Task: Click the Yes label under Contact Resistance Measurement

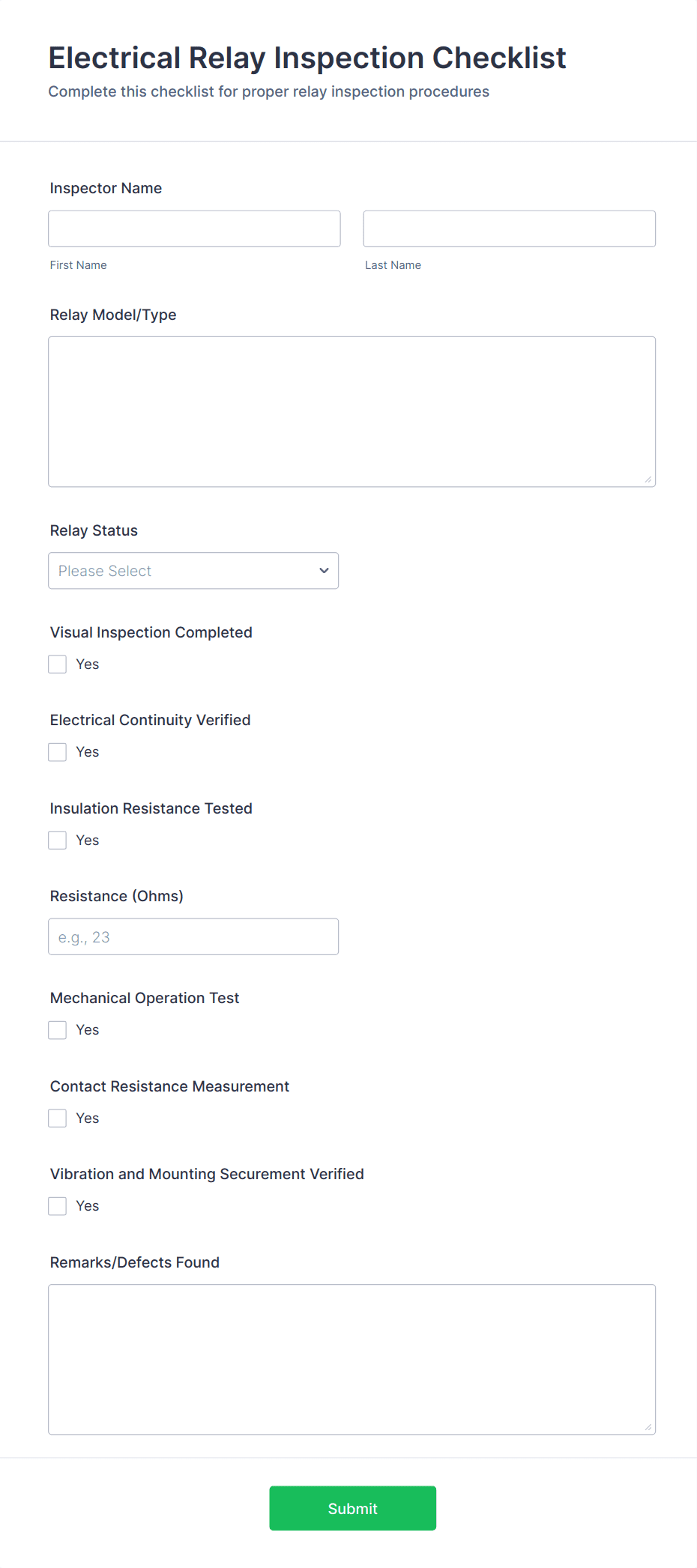Action: [88, 1119]
